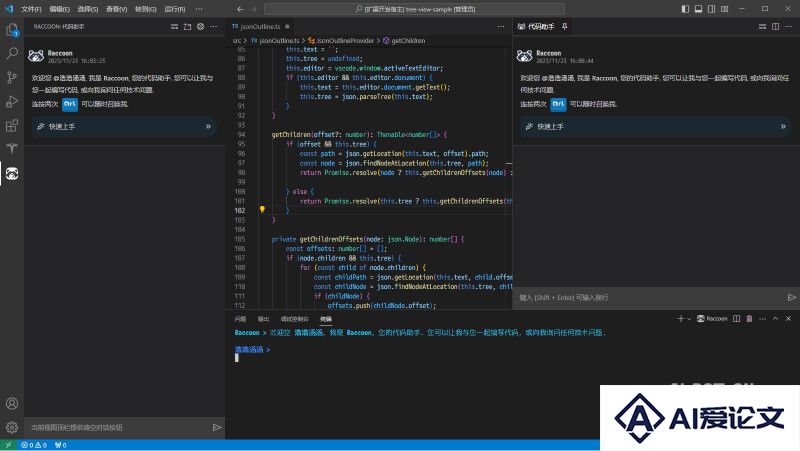Go forward with title bar arrow
This screenshot has width=800, height=451.
click(254, 9)
